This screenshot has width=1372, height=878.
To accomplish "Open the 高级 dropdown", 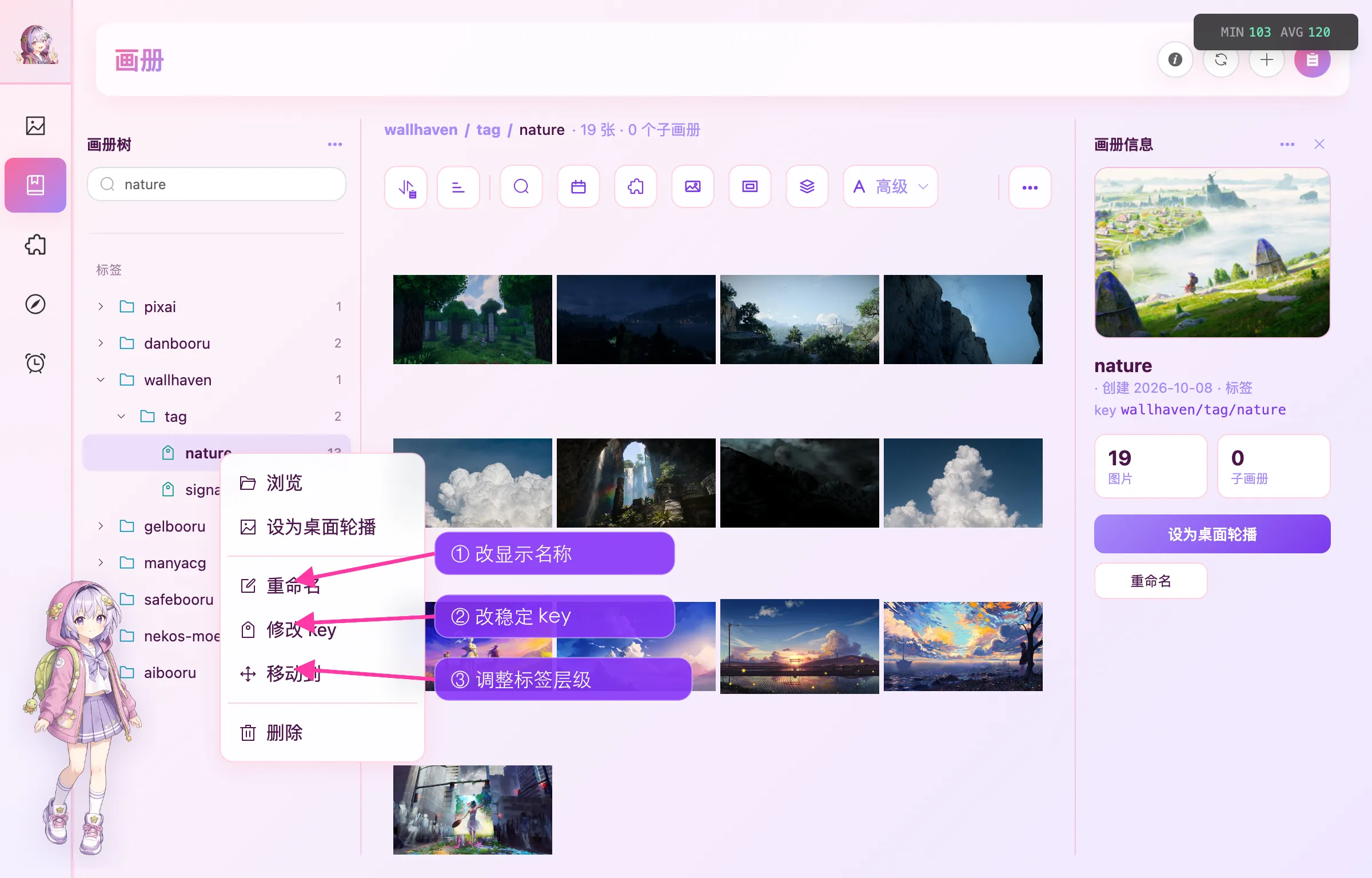I will tap(891, 187).
